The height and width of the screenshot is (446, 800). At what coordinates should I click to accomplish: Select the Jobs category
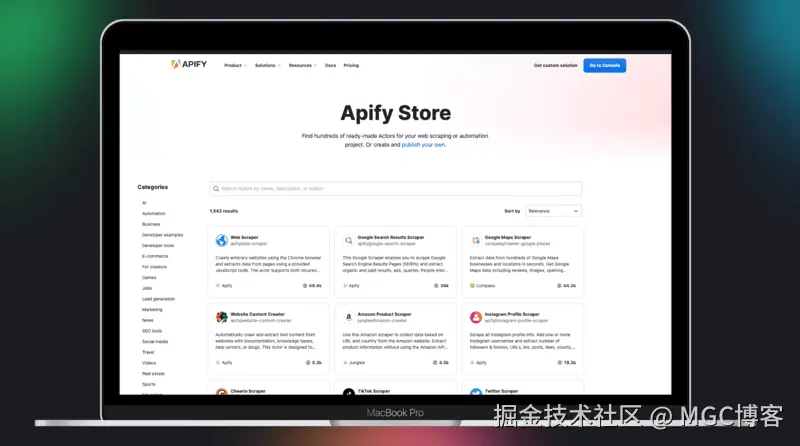coord(147,288)
